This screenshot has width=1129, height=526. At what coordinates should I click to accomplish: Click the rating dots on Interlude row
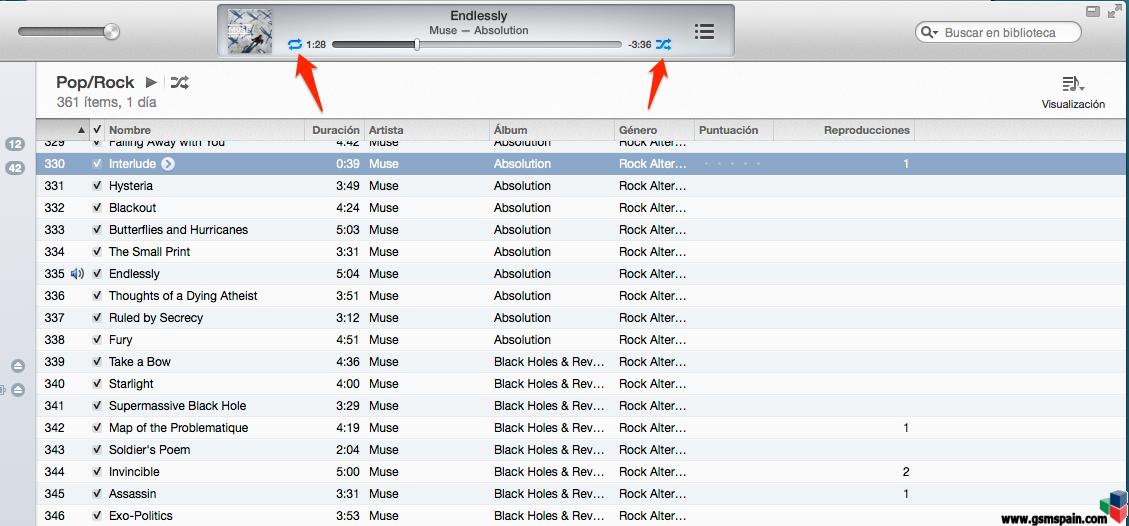click(732, 164)
